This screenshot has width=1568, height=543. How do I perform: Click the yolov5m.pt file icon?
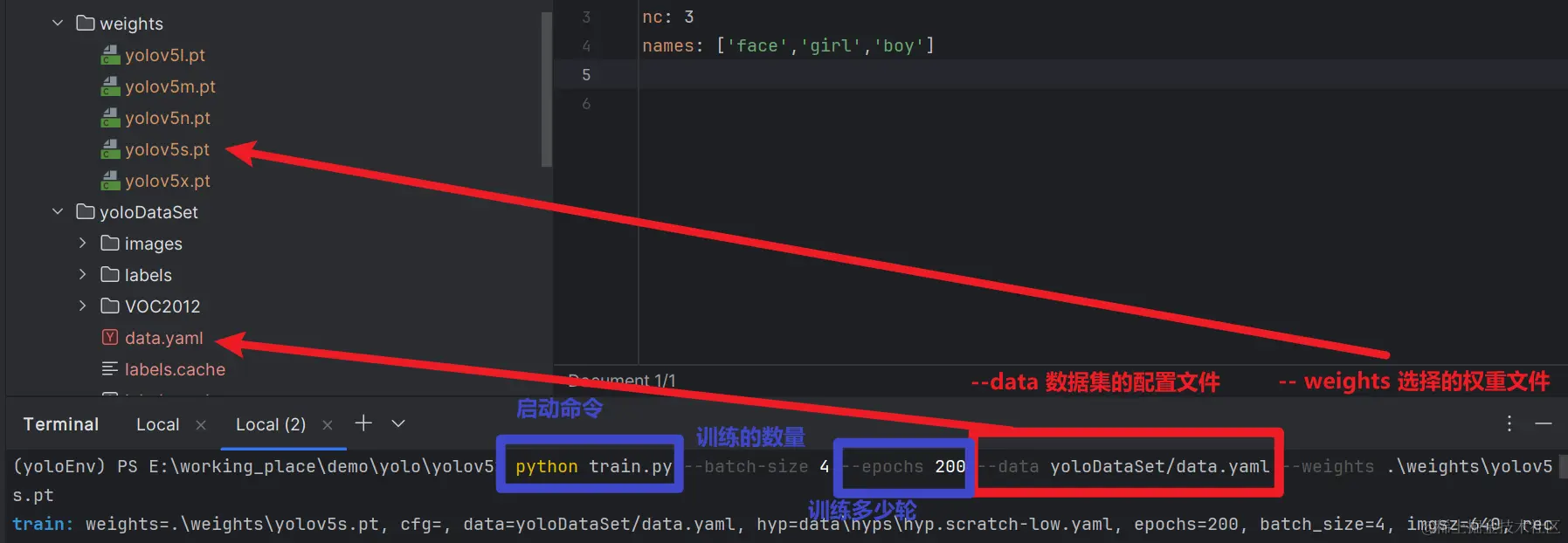click(110, 87)
